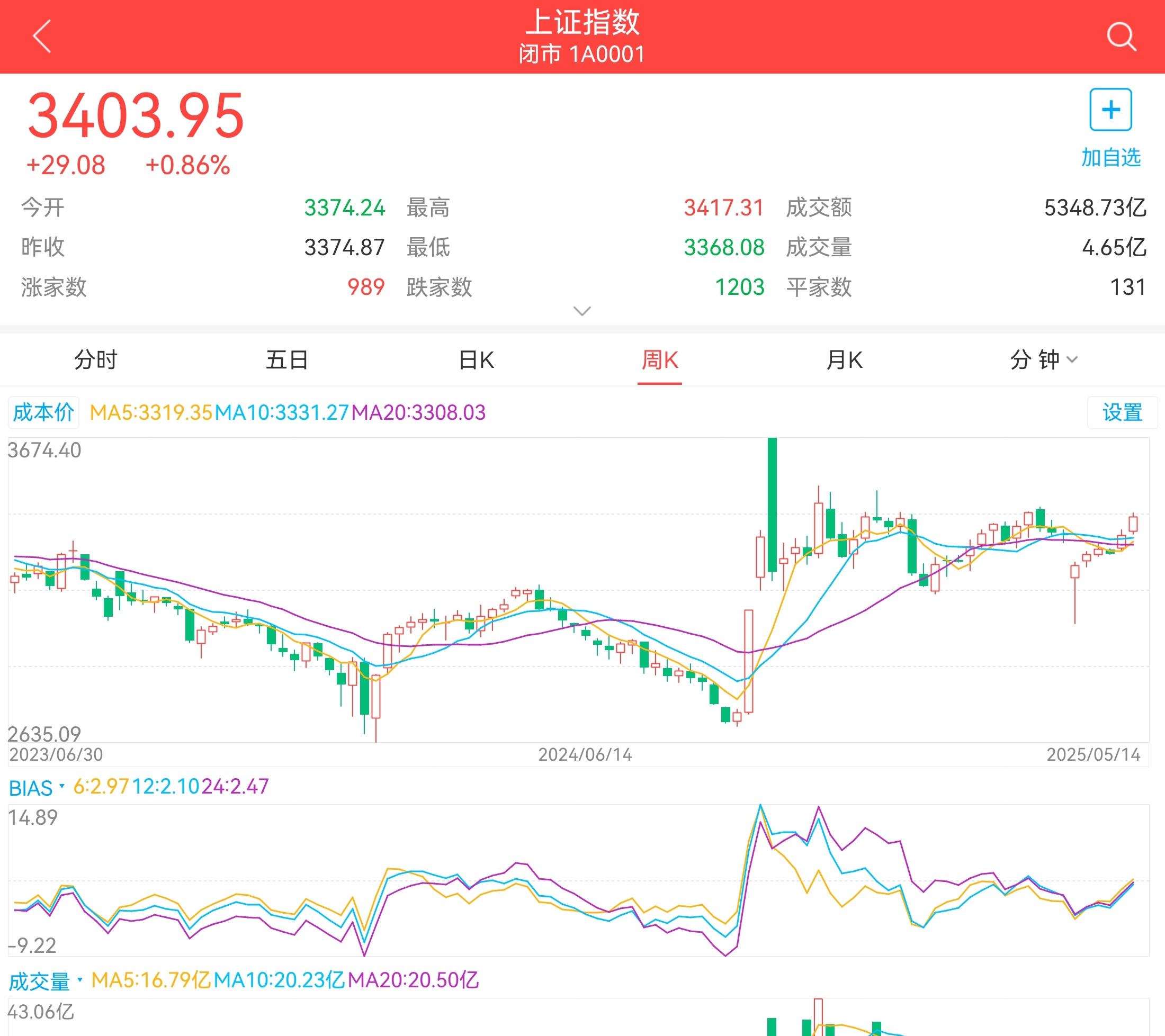Image resolution: width=1165 pixels, height=1036 pixels.
Task: Open the BIAS indicator dropdown
Action: point(37,788)
